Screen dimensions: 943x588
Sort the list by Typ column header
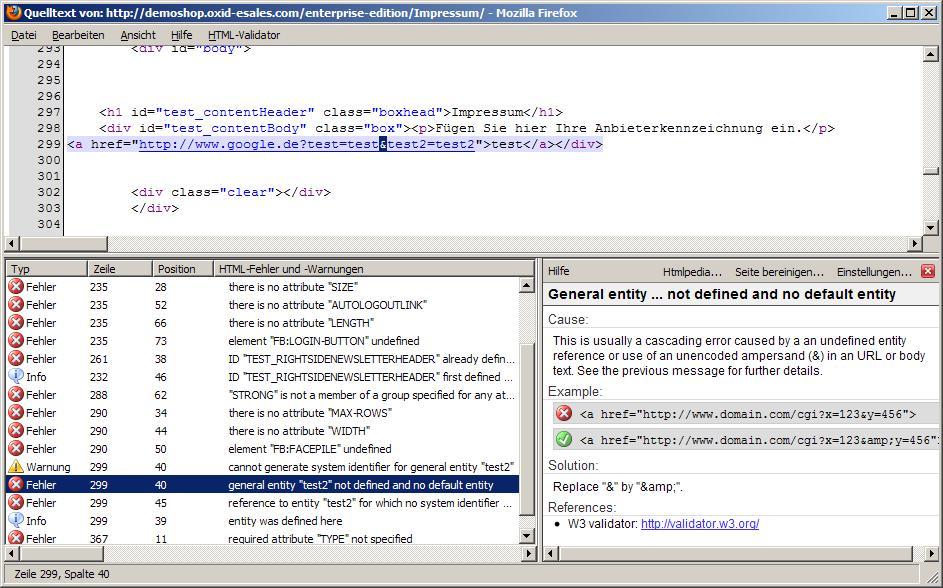(x=45, y=269)
